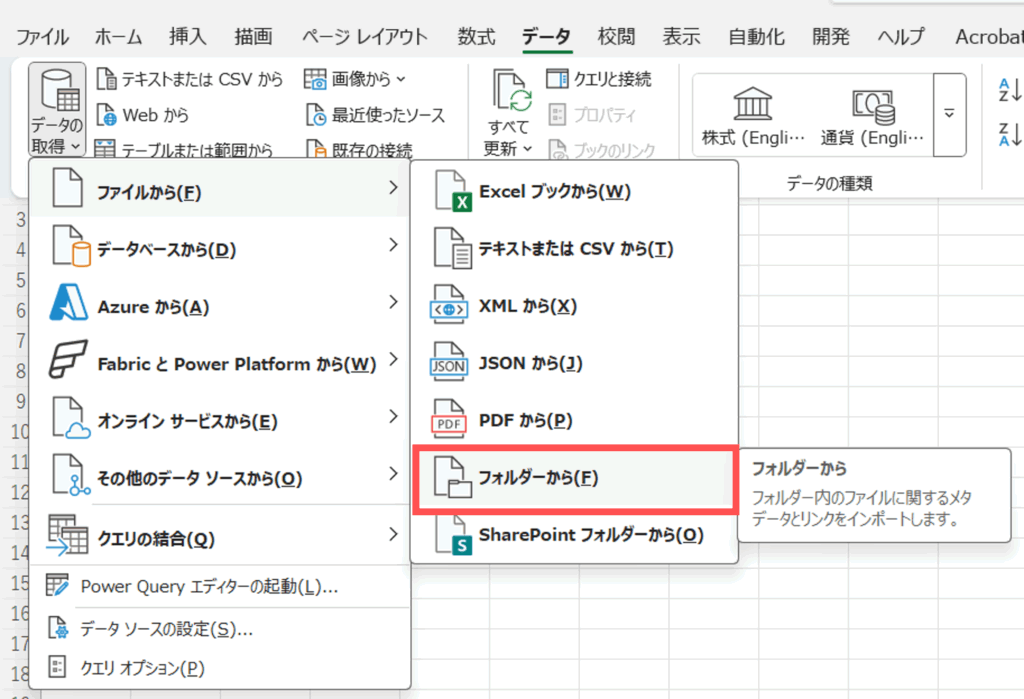This screenshot has height=699, width=1024.
Task: Open the ページ レイアウト ribbon tab
Action: coord(364,37)
